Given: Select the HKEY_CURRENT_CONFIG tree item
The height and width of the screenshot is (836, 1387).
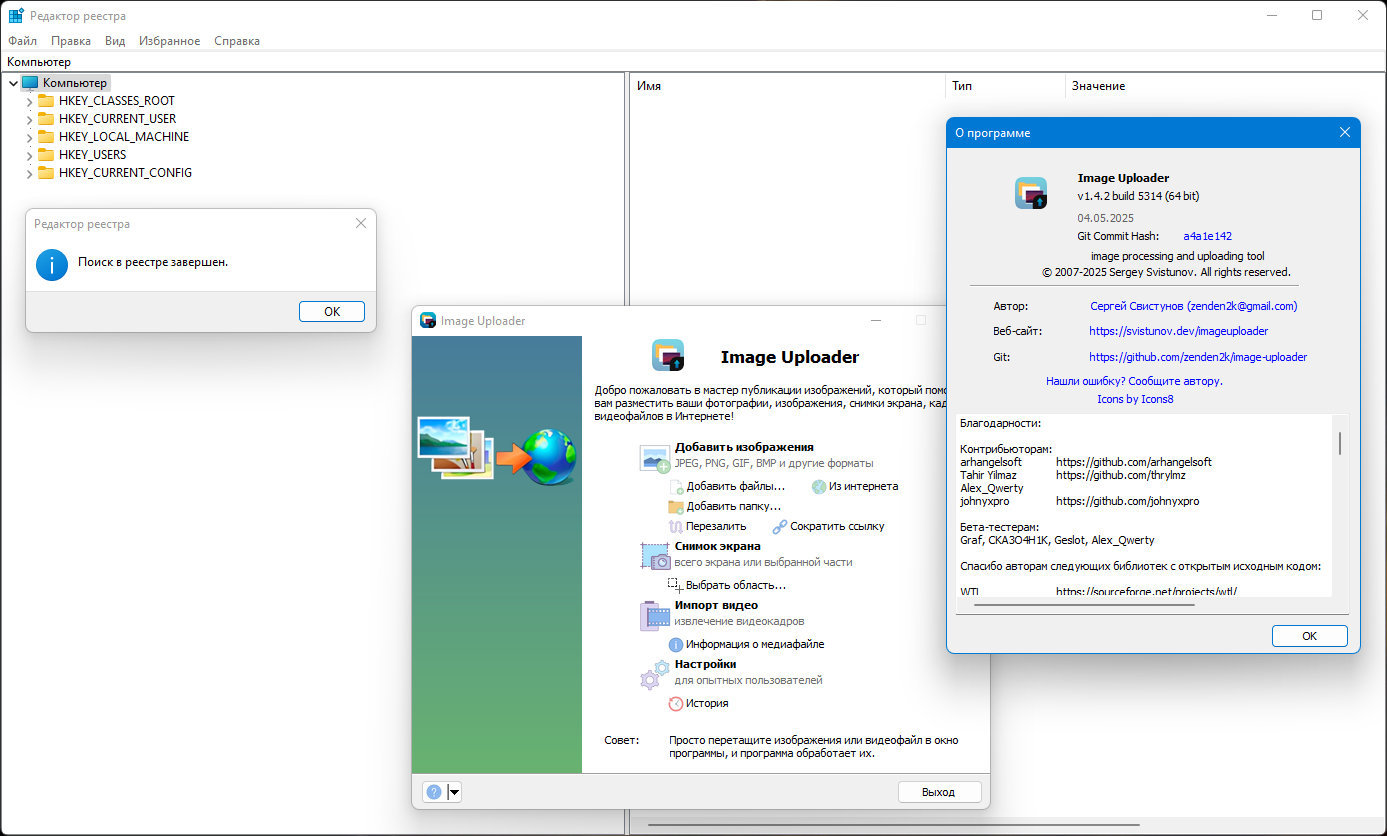Looking at the screenshot, I should click(x=125, y=173).
